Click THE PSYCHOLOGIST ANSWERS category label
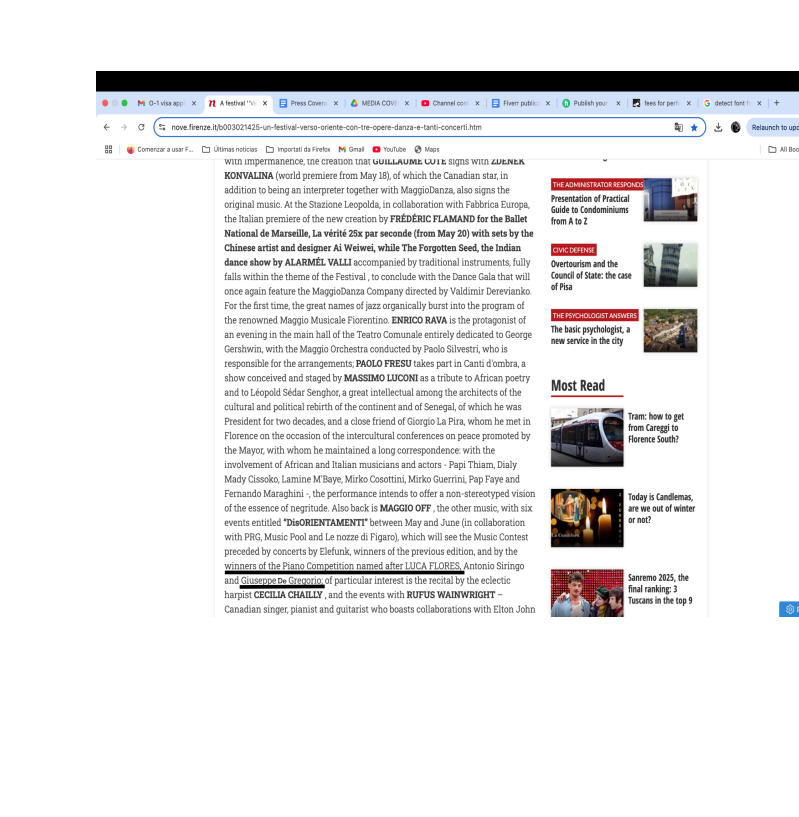 (x=595, y=315)
